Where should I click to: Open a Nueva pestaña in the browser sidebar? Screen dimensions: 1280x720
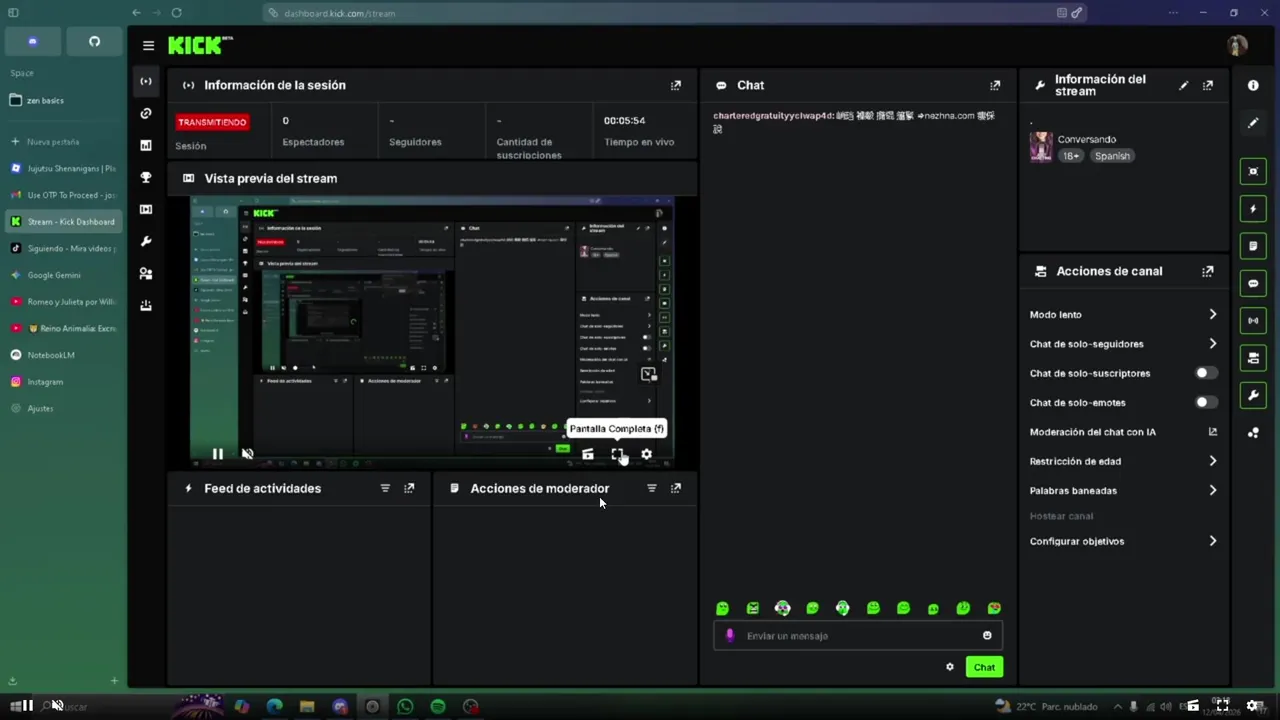(x=63, y=142)
